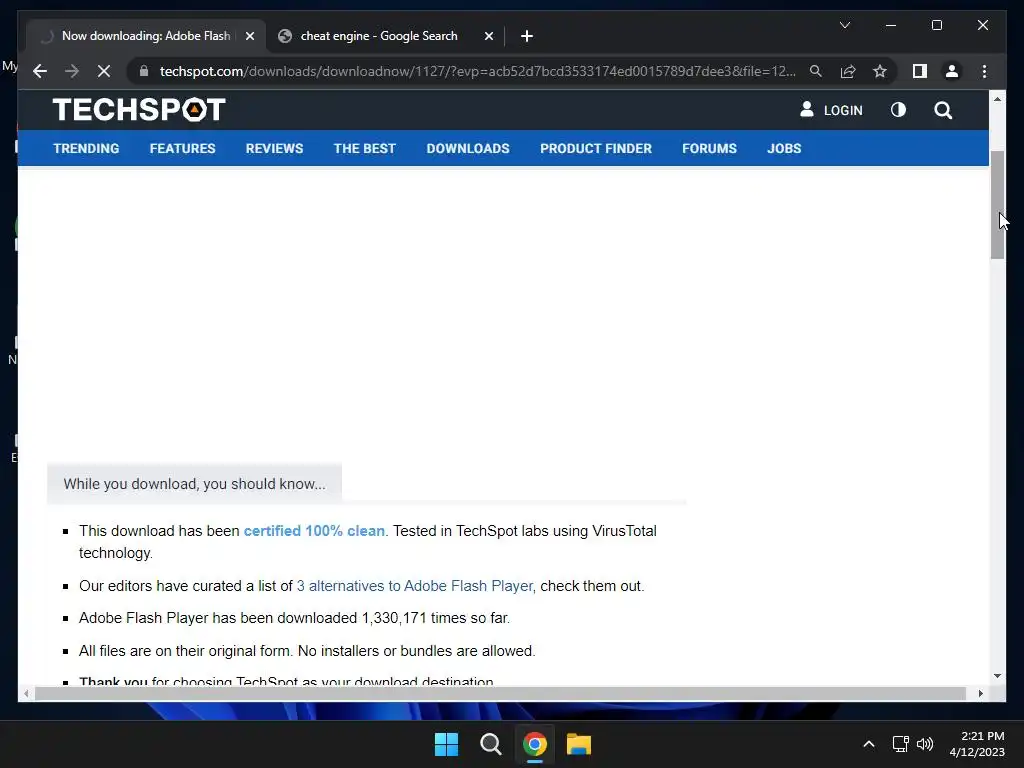Click the scroll up arrow of the page

[997, 99]
